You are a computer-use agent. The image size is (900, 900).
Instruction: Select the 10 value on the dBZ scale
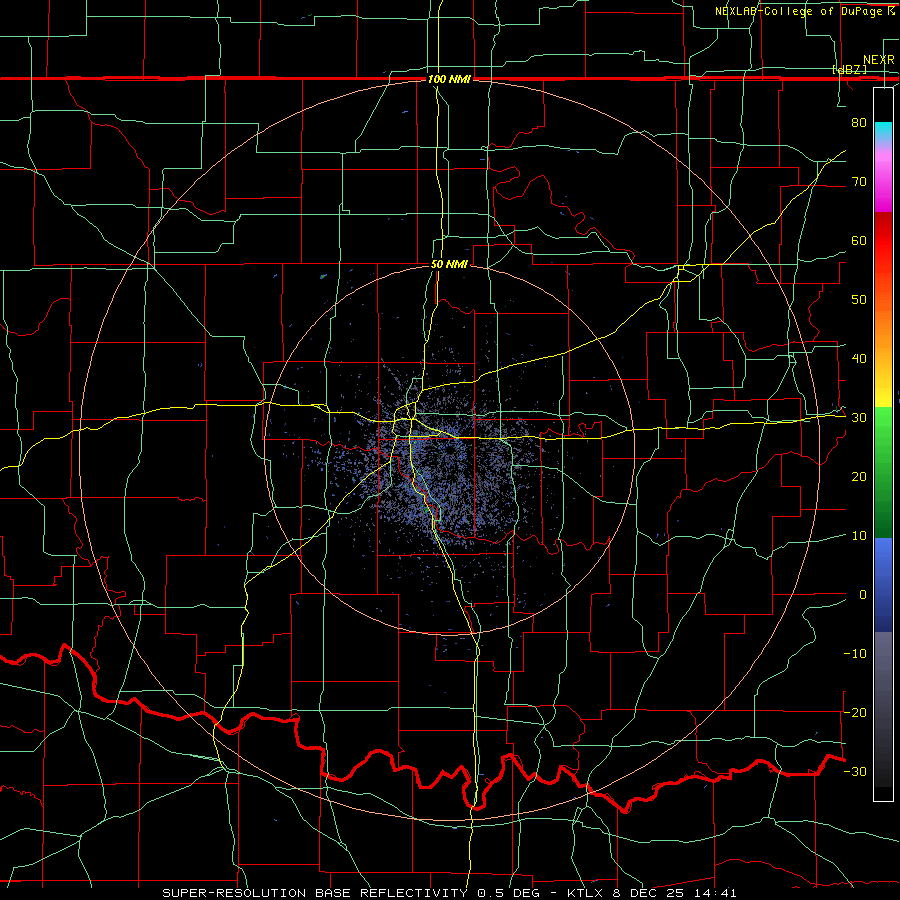859,536
